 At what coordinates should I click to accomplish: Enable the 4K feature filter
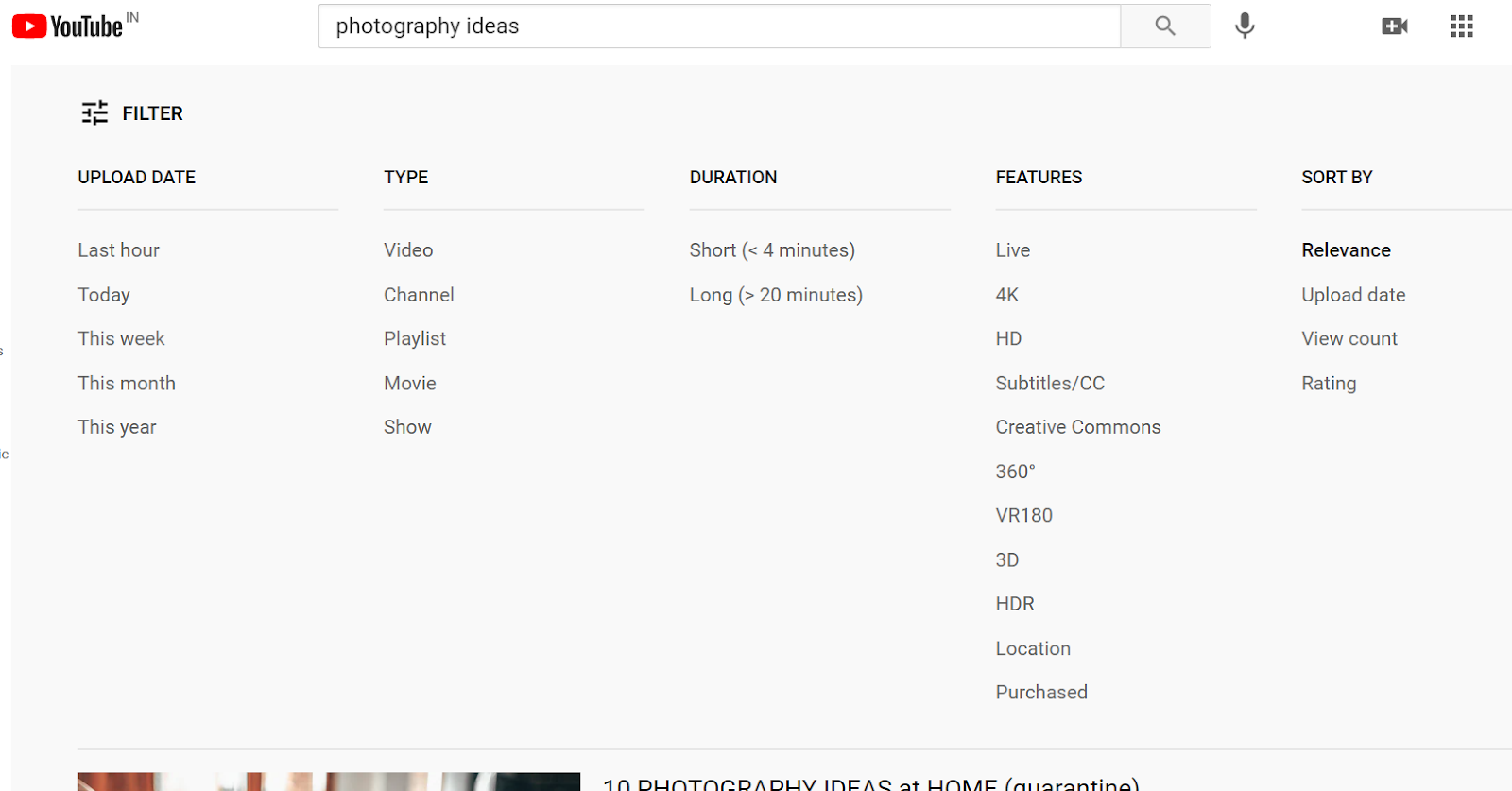pyautogui.click(x=1006, y=294)
